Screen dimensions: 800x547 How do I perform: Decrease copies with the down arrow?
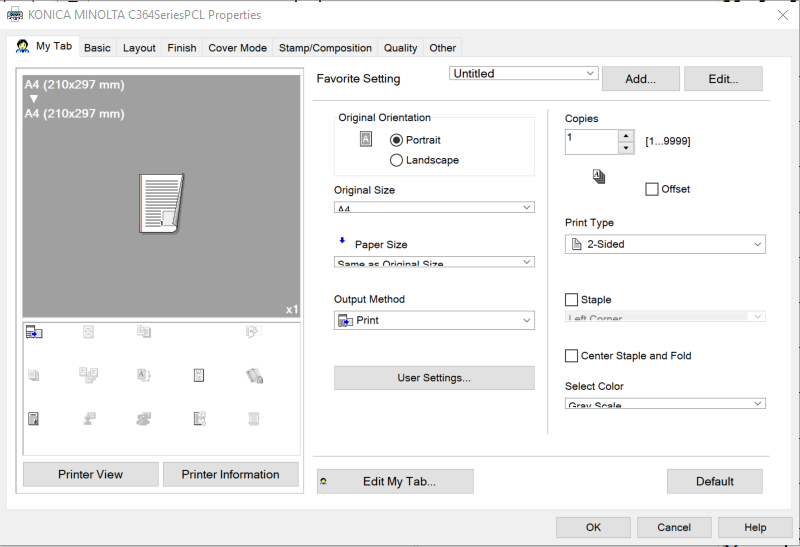point(626,148)
